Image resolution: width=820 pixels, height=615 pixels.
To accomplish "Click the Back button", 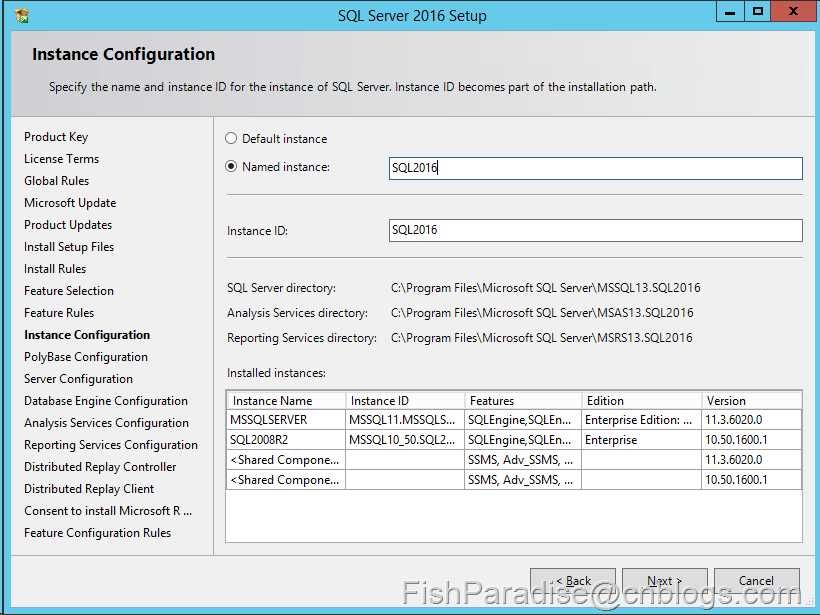I will (x=573, y=581).
